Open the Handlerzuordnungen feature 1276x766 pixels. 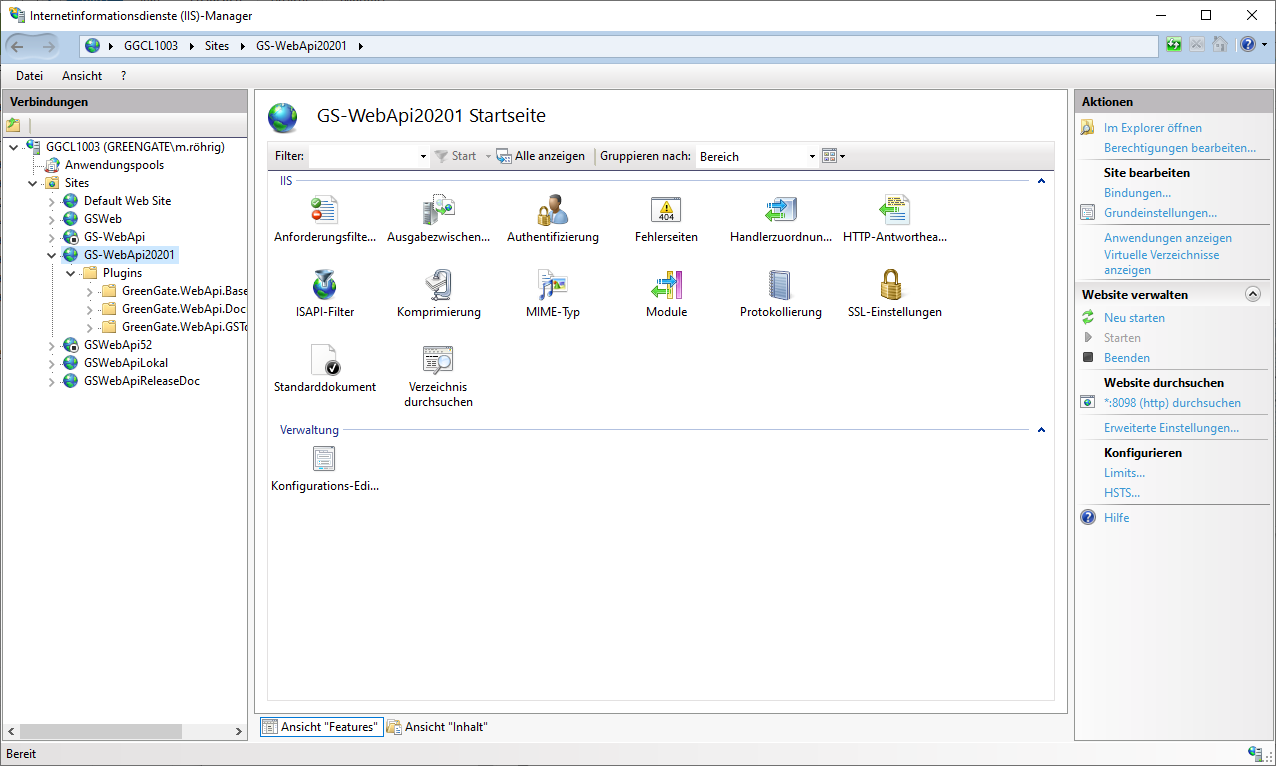click(x=781, y=220)
